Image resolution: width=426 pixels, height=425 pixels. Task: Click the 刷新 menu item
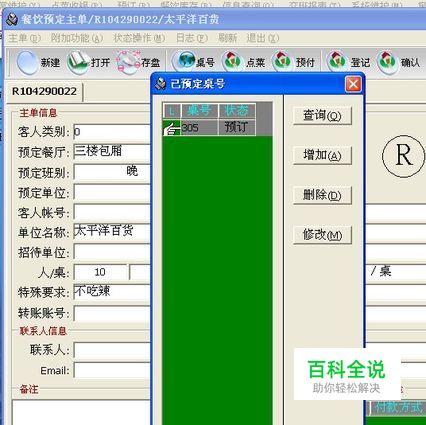(x=228, y=38)
